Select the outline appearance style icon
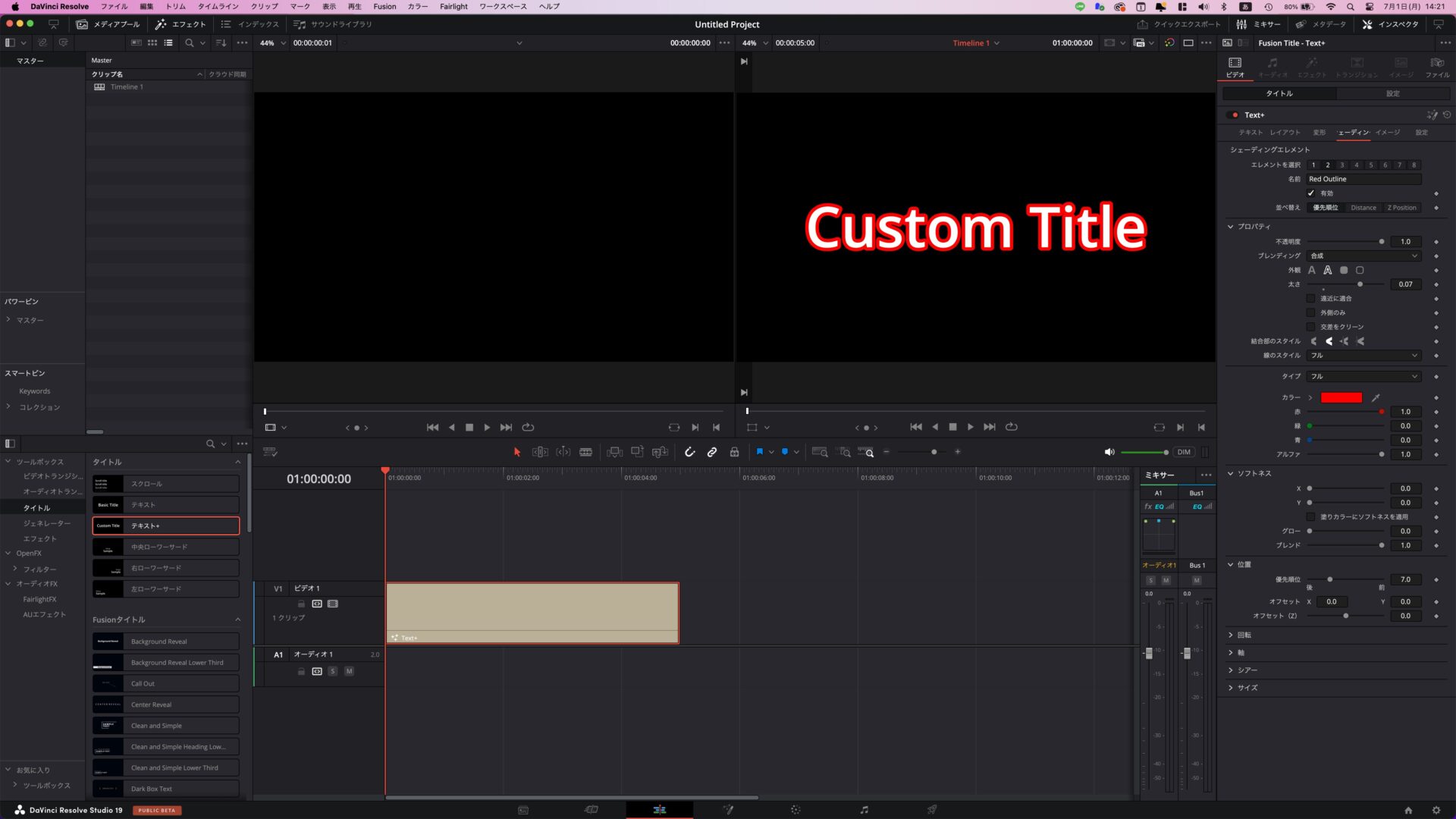 [x=1327, y=270]
